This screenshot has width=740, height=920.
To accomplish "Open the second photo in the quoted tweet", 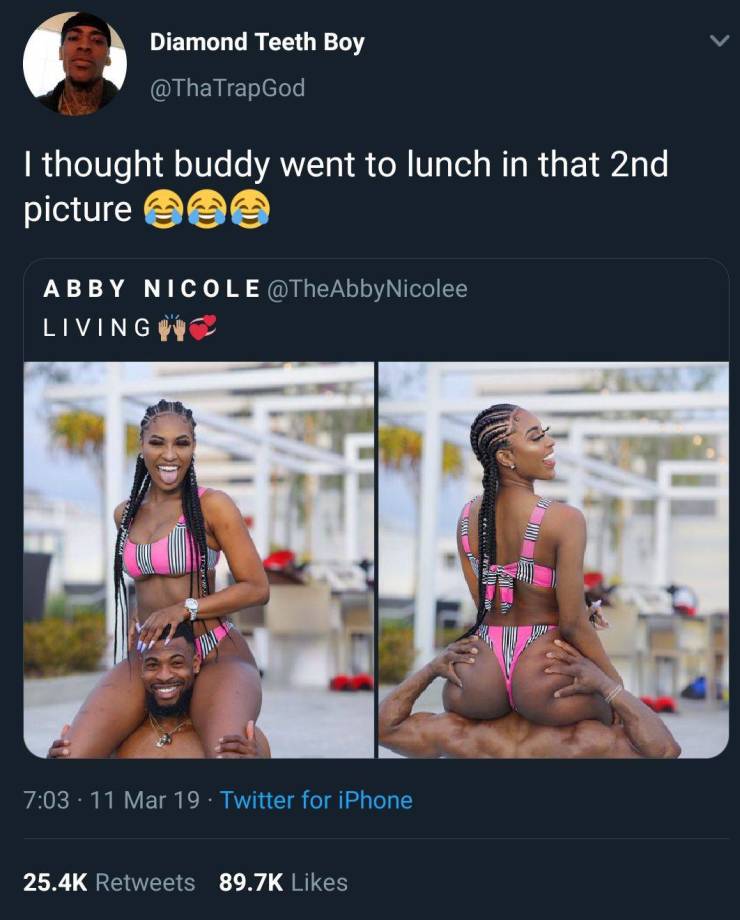I will click(x=553, y=560).
